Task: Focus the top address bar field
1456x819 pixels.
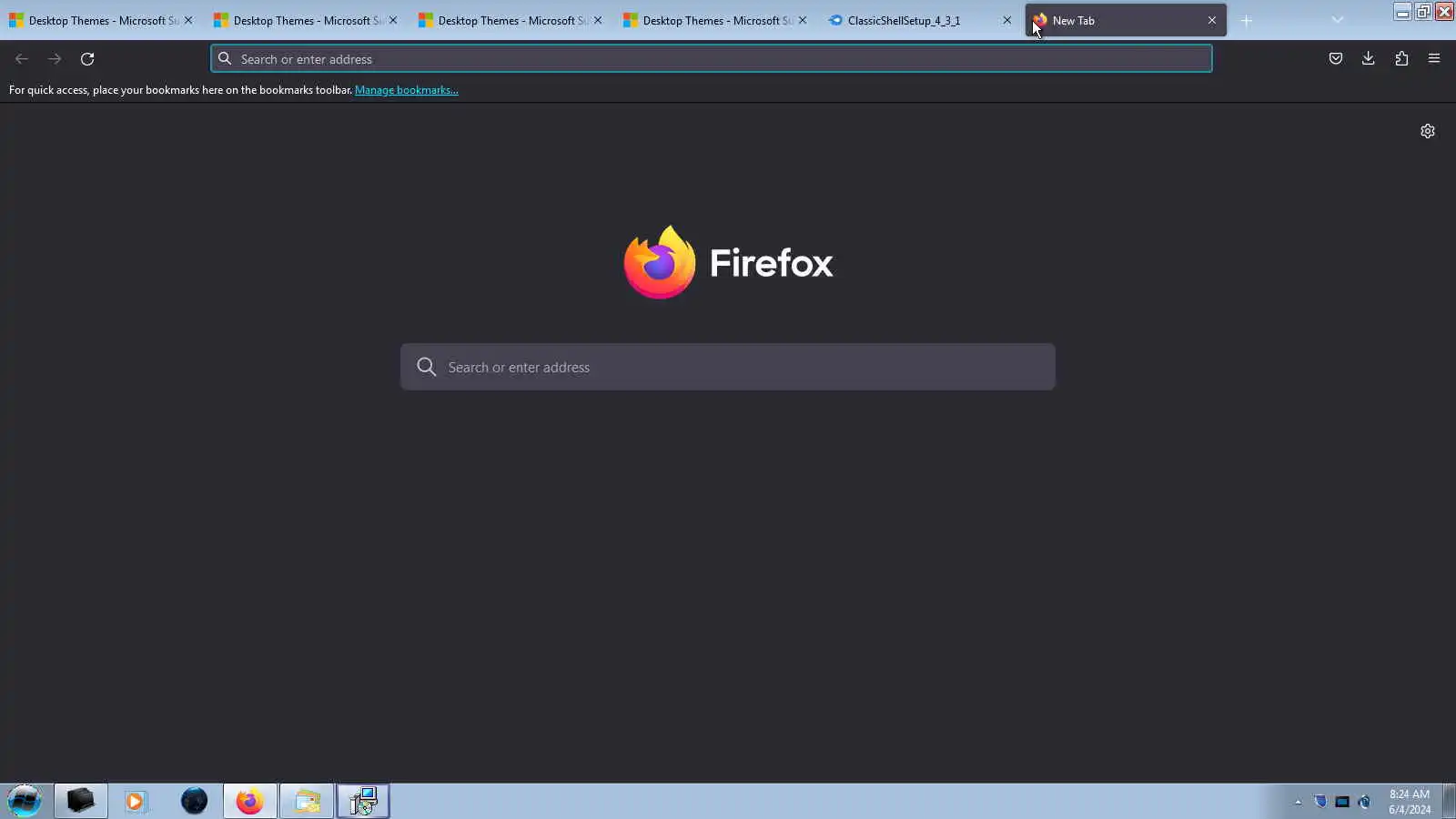Action: tap(712, 59)
